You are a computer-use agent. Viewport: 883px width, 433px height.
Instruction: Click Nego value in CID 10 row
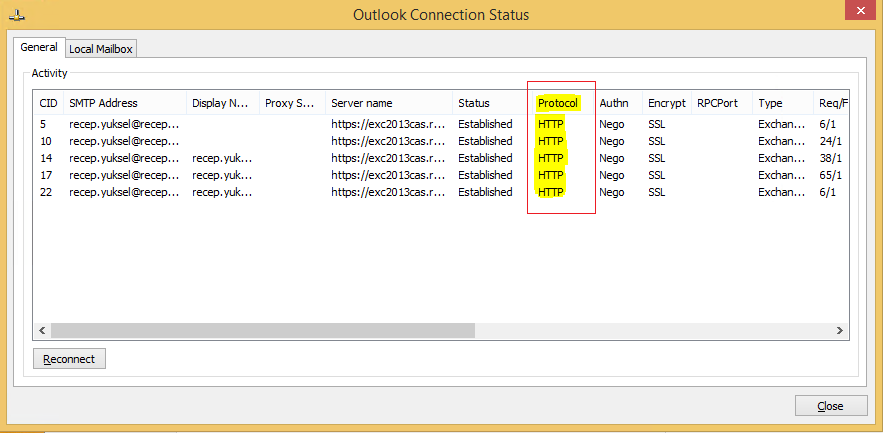[x=612, y=141]
